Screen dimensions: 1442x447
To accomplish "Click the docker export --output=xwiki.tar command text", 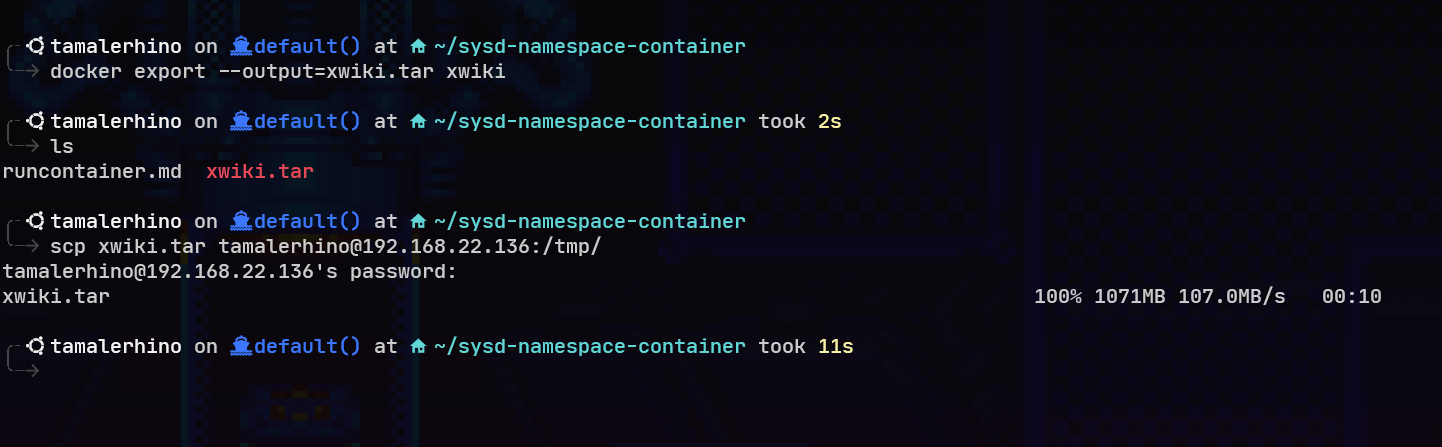I will click(x=278, y=72).
